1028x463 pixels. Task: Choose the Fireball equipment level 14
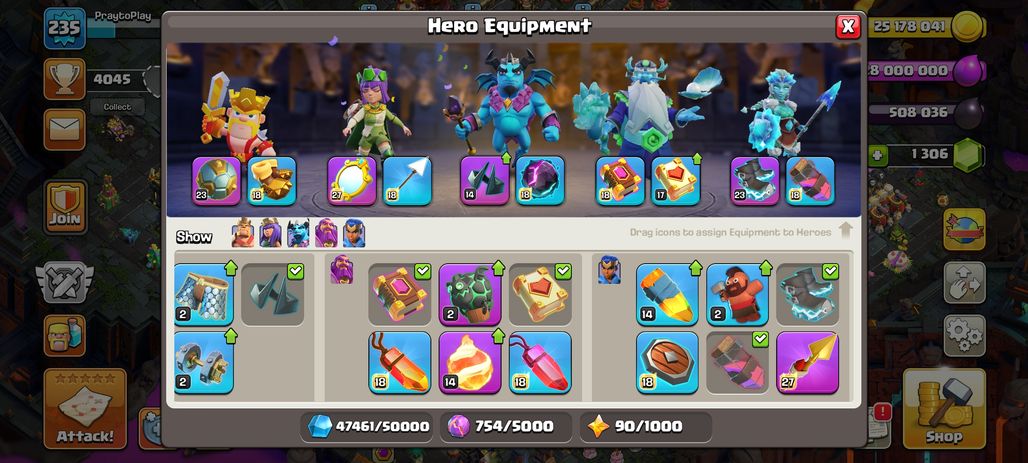tap(469, 363)
